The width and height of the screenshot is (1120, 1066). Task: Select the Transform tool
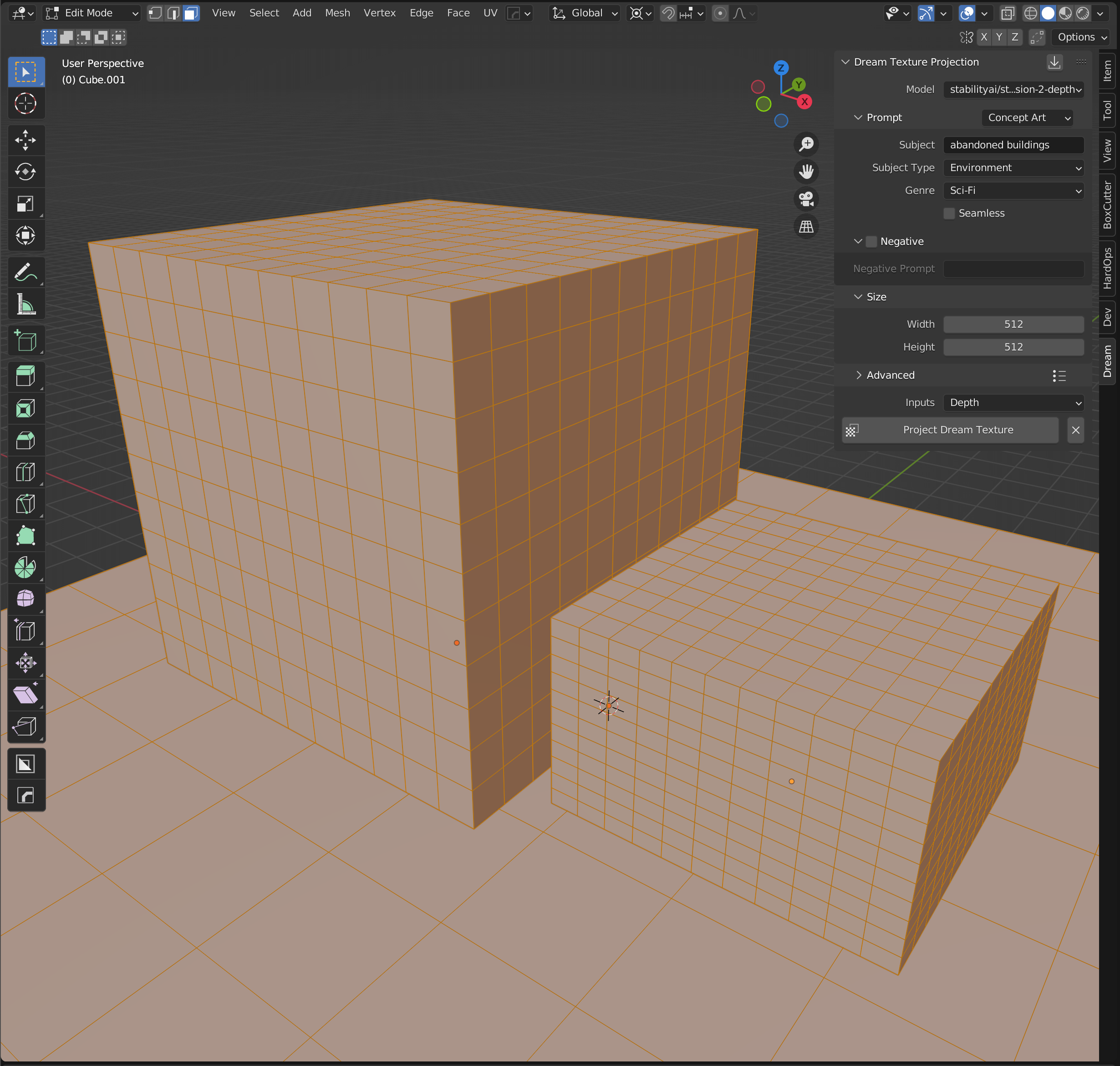coord(25,235)
